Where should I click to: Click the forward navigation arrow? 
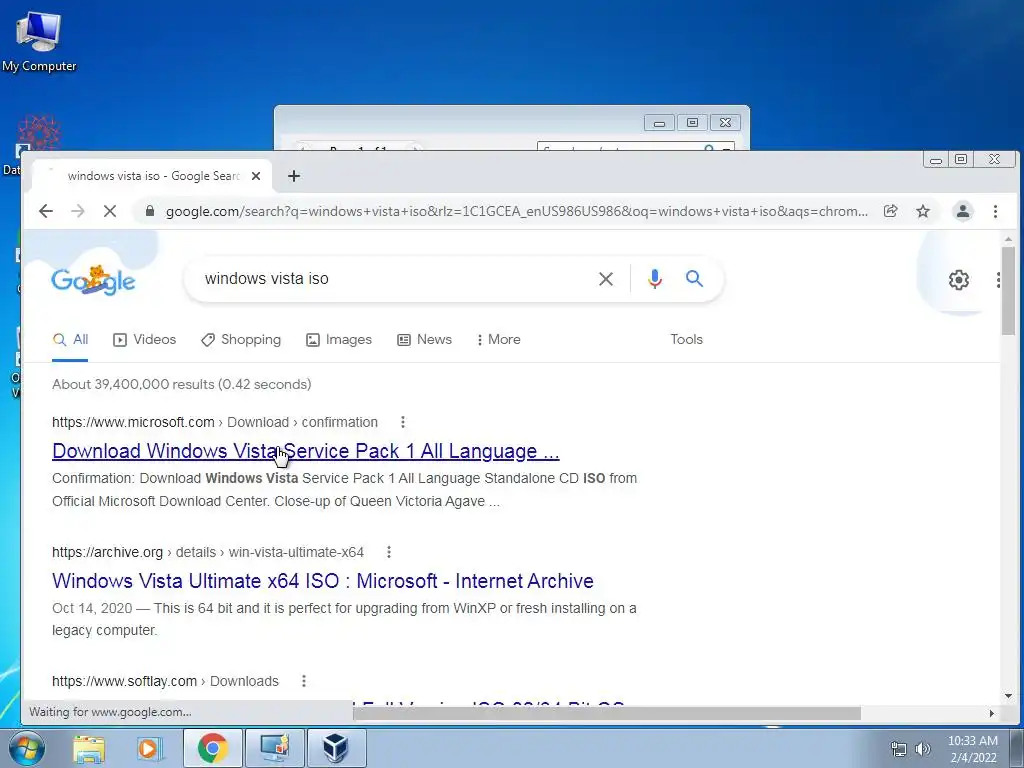click(78, 211)
